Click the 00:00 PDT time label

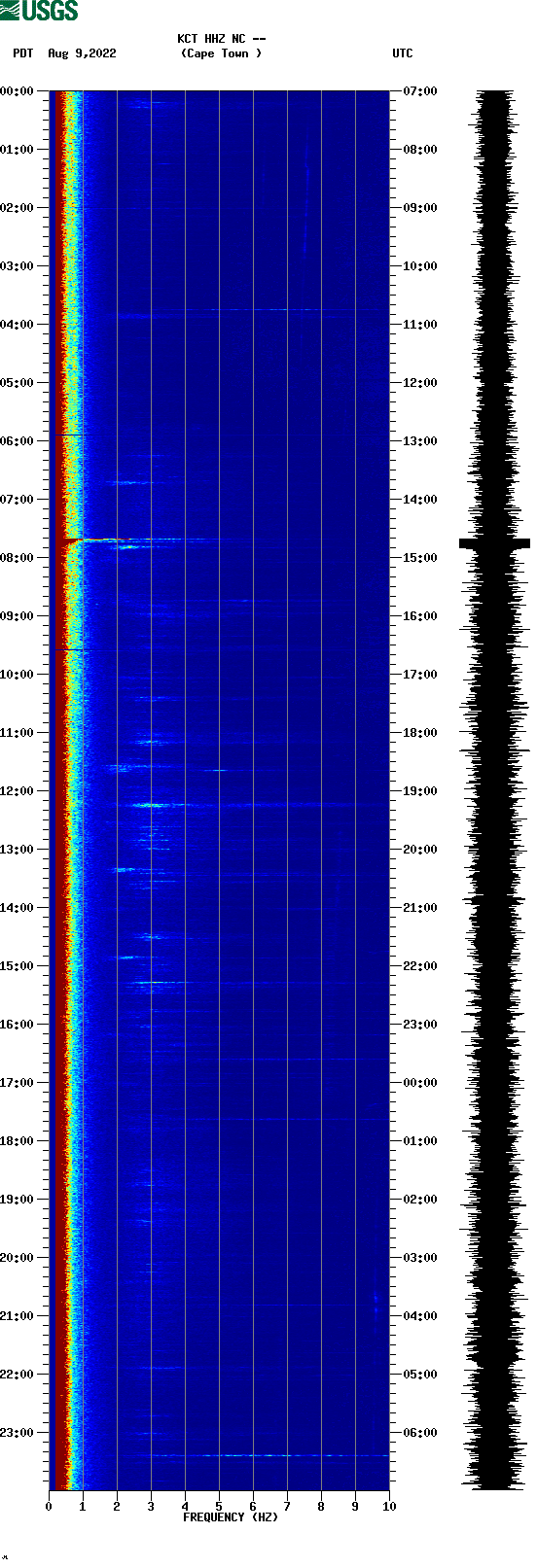tap(18, 91)
